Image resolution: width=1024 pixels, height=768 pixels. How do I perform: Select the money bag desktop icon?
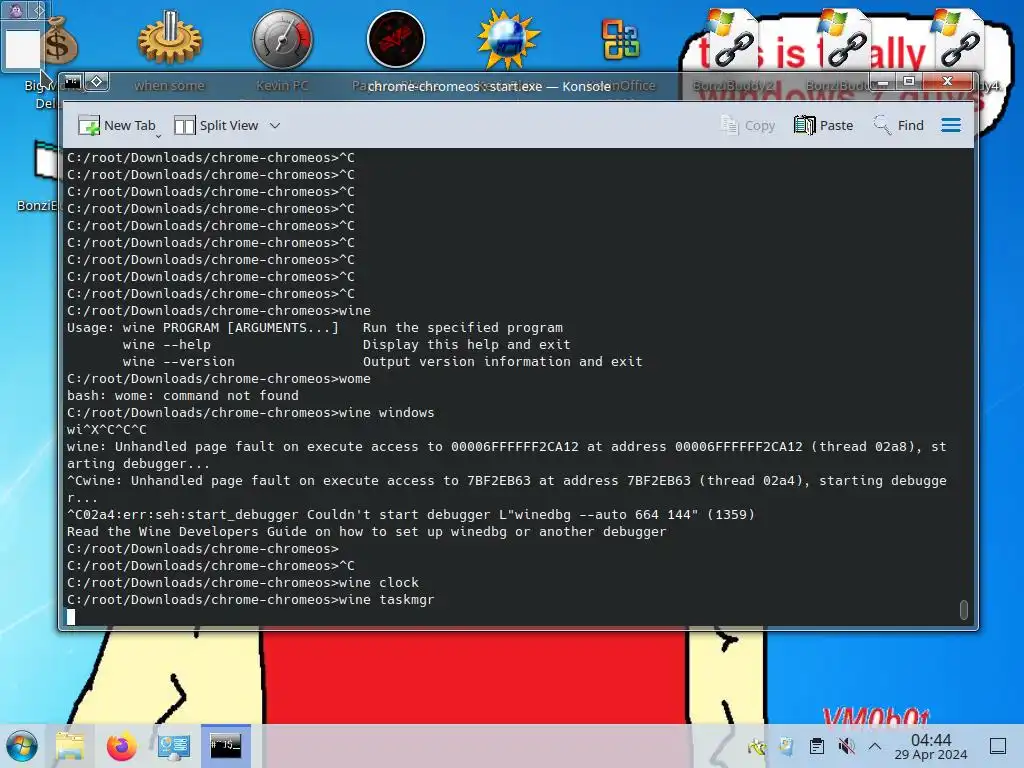pyautogui.click(x=60, y=41)
